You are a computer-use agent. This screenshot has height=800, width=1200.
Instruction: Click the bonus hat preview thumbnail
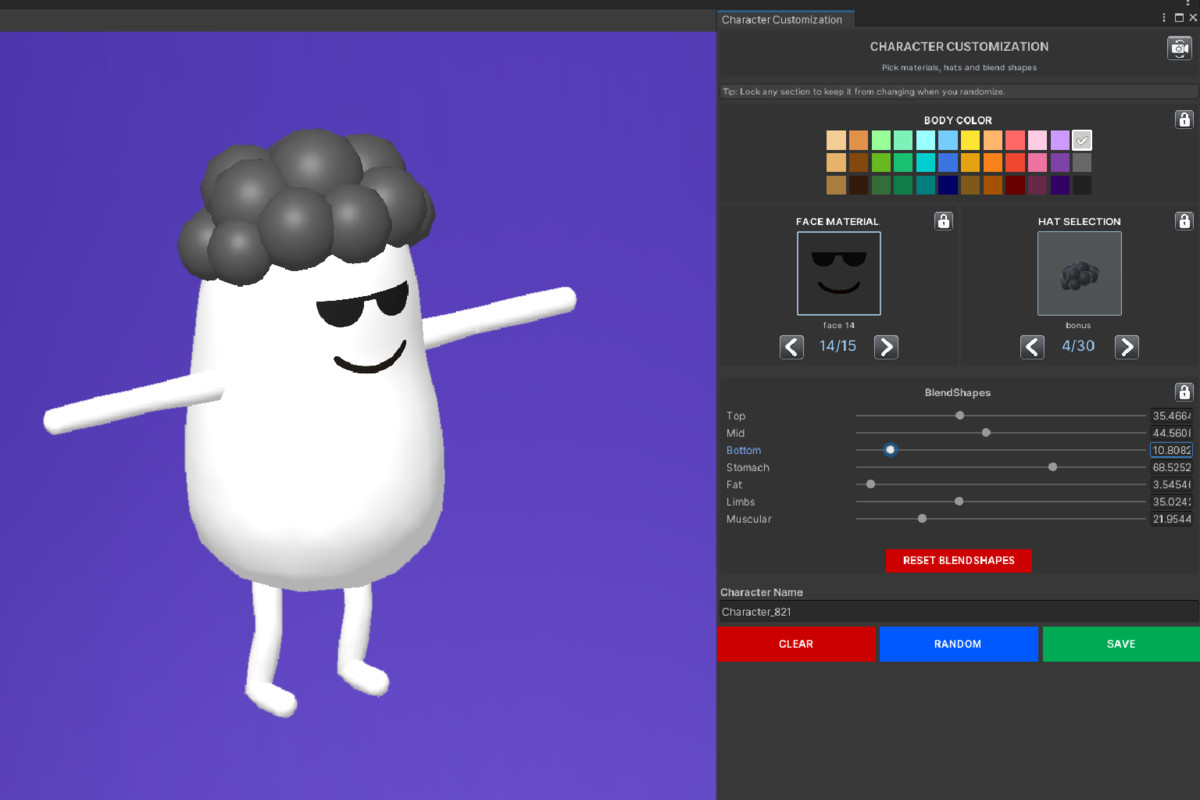click(x=1079, y=272)
